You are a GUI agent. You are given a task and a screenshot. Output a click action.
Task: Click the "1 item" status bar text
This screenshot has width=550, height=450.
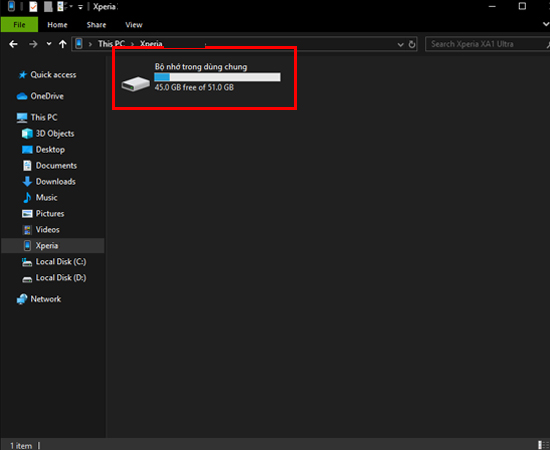point(21,446)
